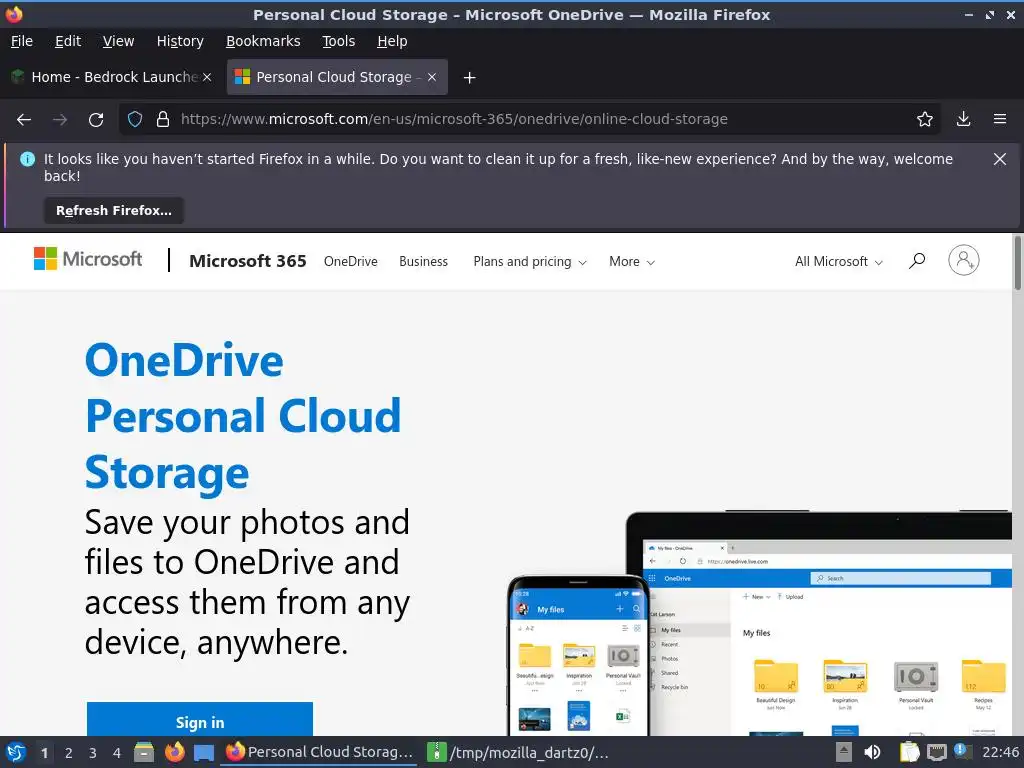
Task: Go back with the browser back arrow
Action: tap(24, 120)
